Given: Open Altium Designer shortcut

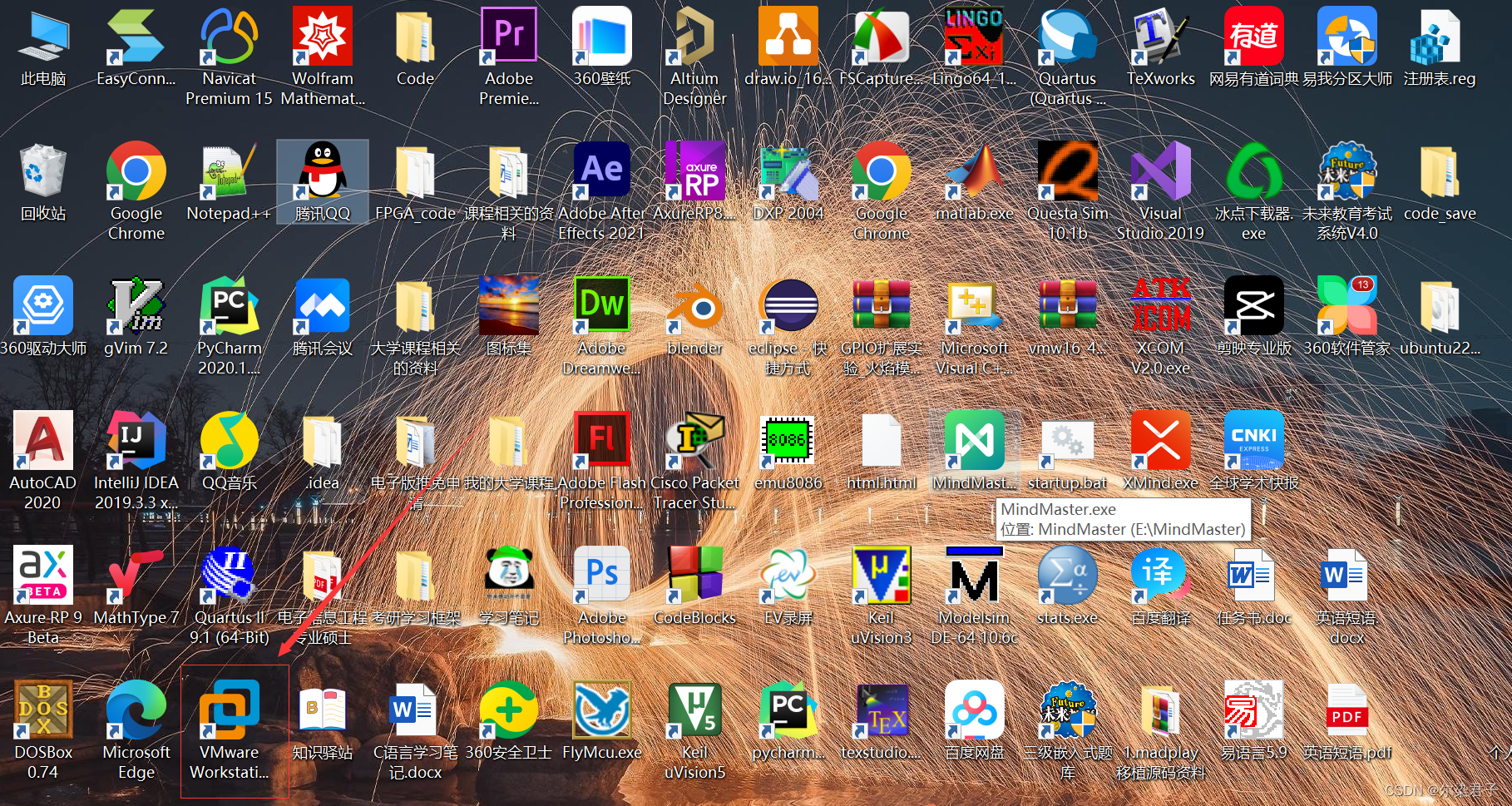Looking at the screenshot, I should click(695, 36).
